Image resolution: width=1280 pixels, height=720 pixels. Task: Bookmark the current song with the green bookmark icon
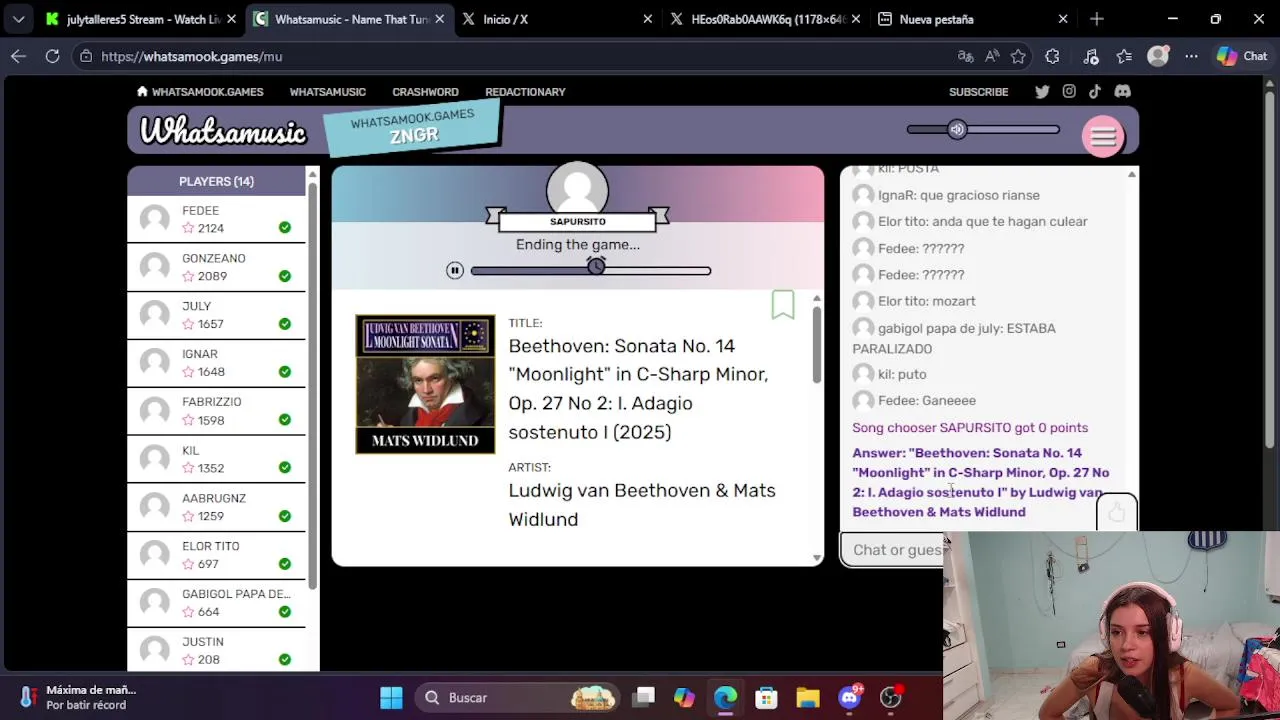point(783,305)
